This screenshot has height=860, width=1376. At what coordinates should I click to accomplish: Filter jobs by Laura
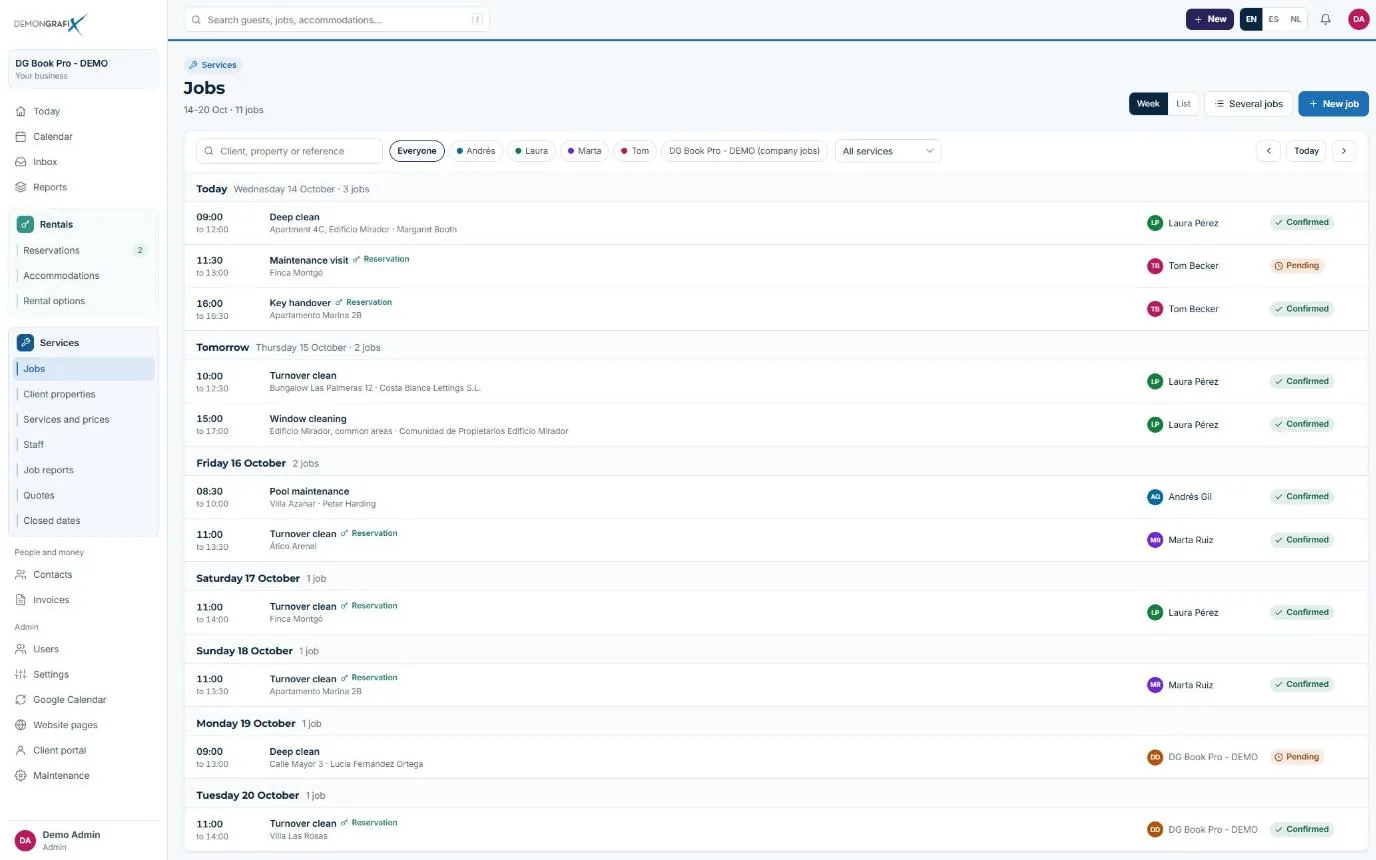tap(532, 151)
